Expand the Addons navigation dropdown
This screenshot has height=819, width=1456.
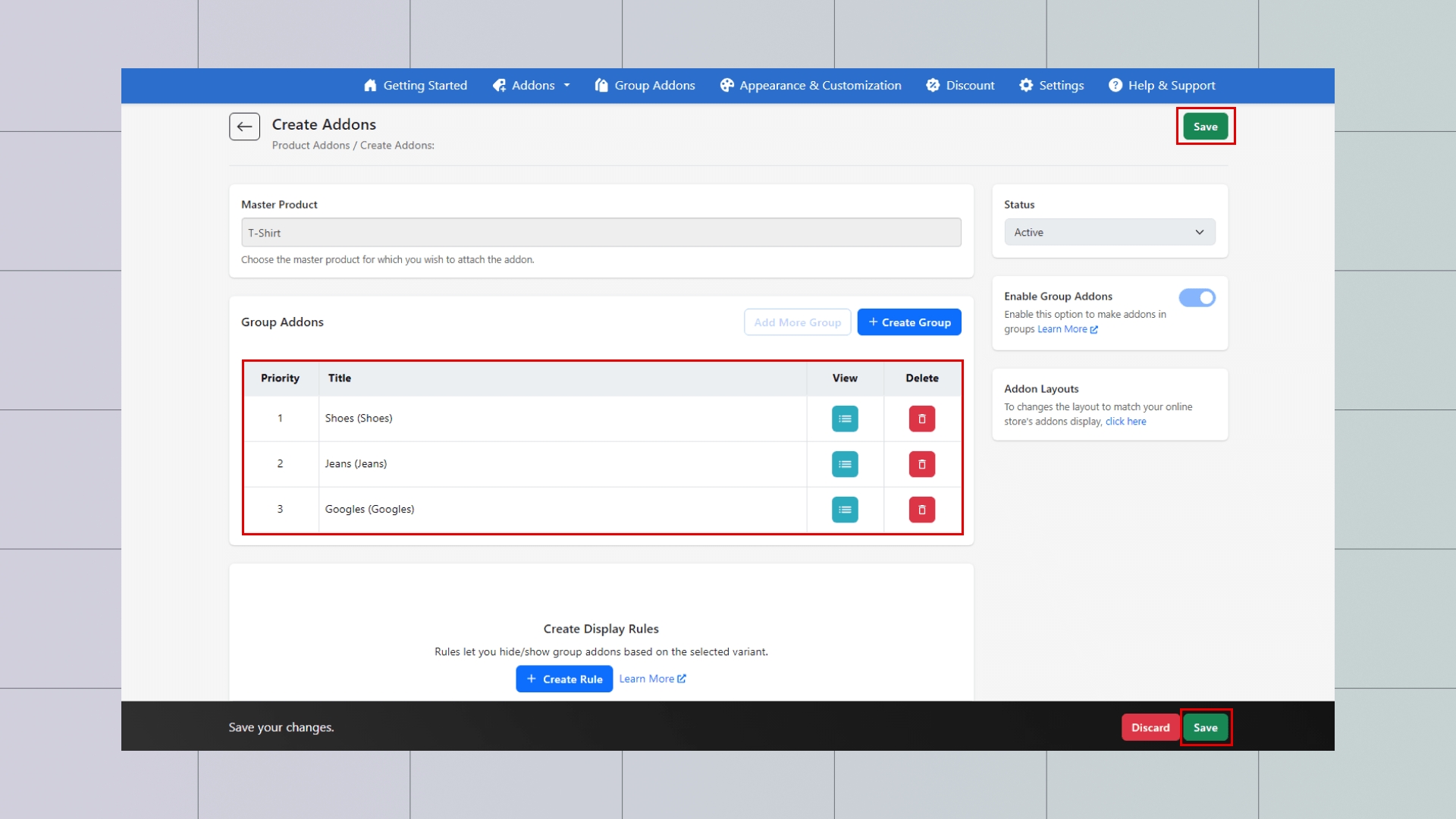(532, 86)
